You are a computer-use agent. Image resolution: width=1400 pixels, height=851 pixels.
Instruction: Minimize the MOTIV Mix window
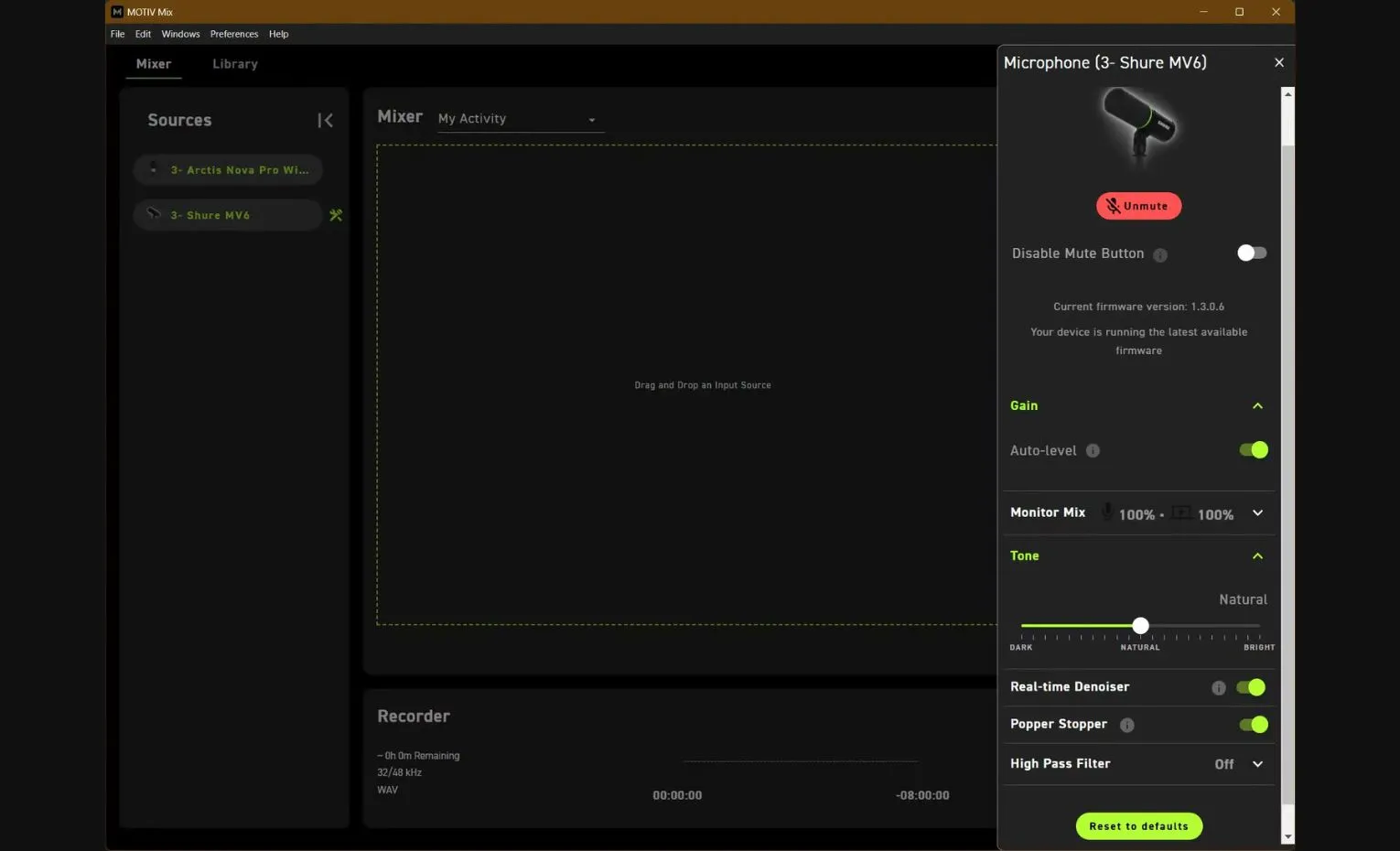pos(1203,12)
